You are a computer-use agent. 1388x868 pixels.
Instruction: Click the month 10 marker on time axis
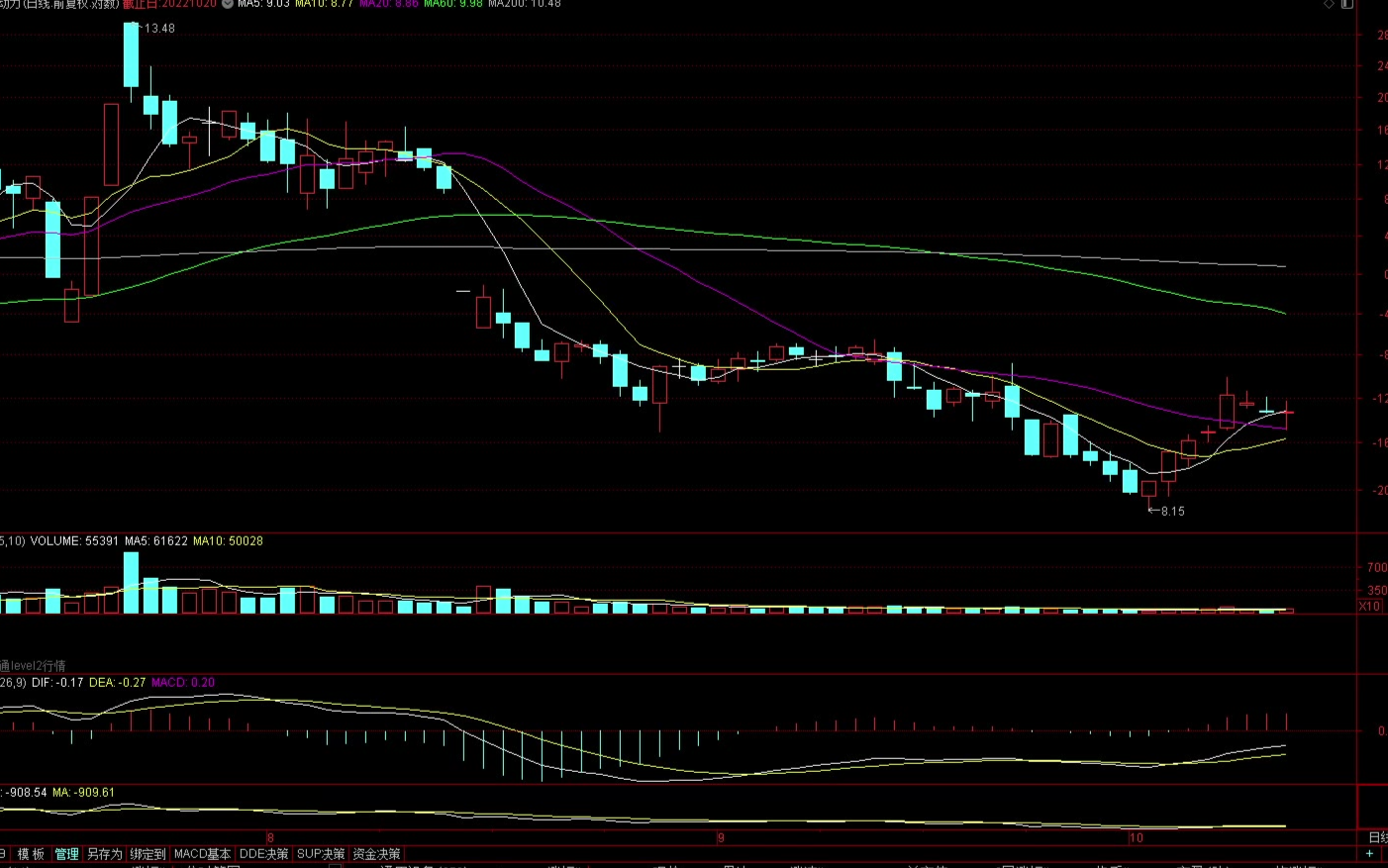coord(1136,837)
